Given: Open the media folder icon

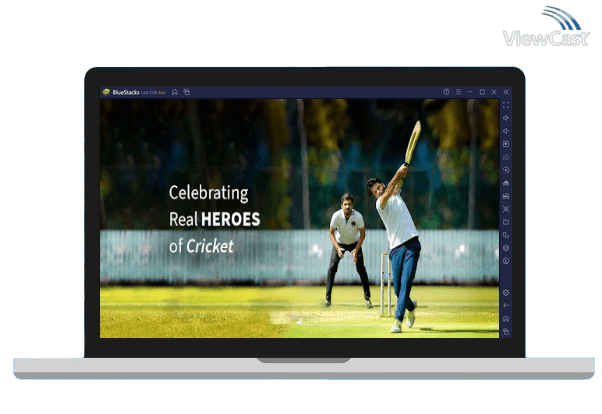Looking at the screenshot, I should click(x=506, y=222).
